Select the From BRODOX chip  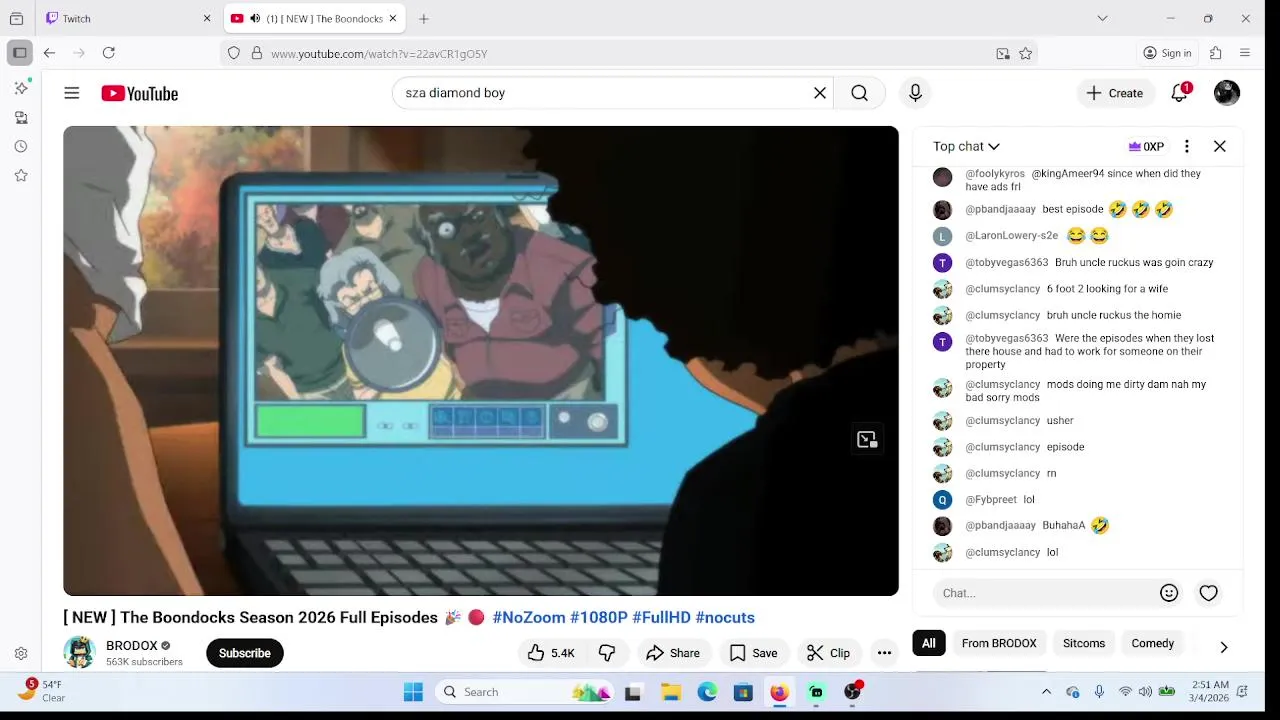click(x=999, y=643)
